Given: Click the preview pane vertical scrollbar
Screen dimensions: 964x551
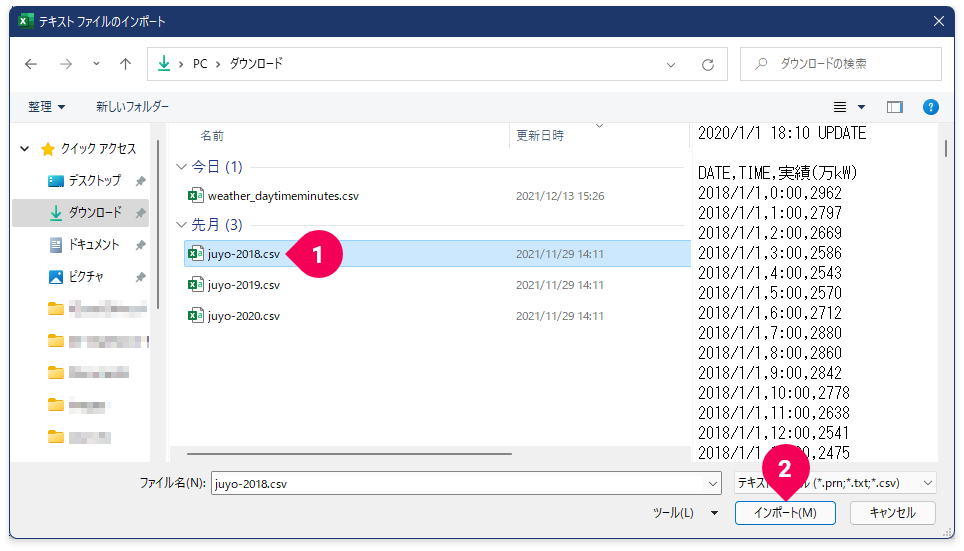Looking at the screenshot, I should tap(946, 148).
